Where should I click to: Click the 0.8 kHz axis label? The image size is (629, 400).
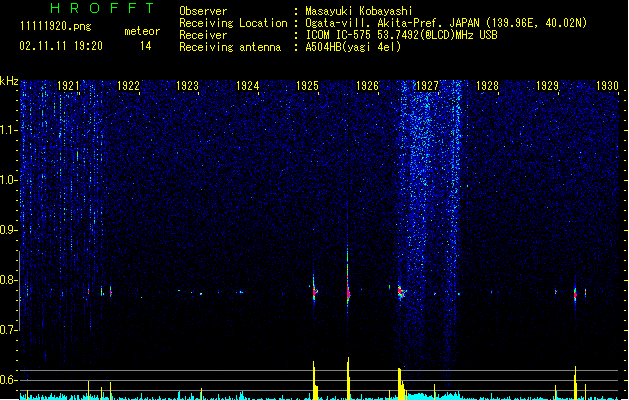(8, 280)
